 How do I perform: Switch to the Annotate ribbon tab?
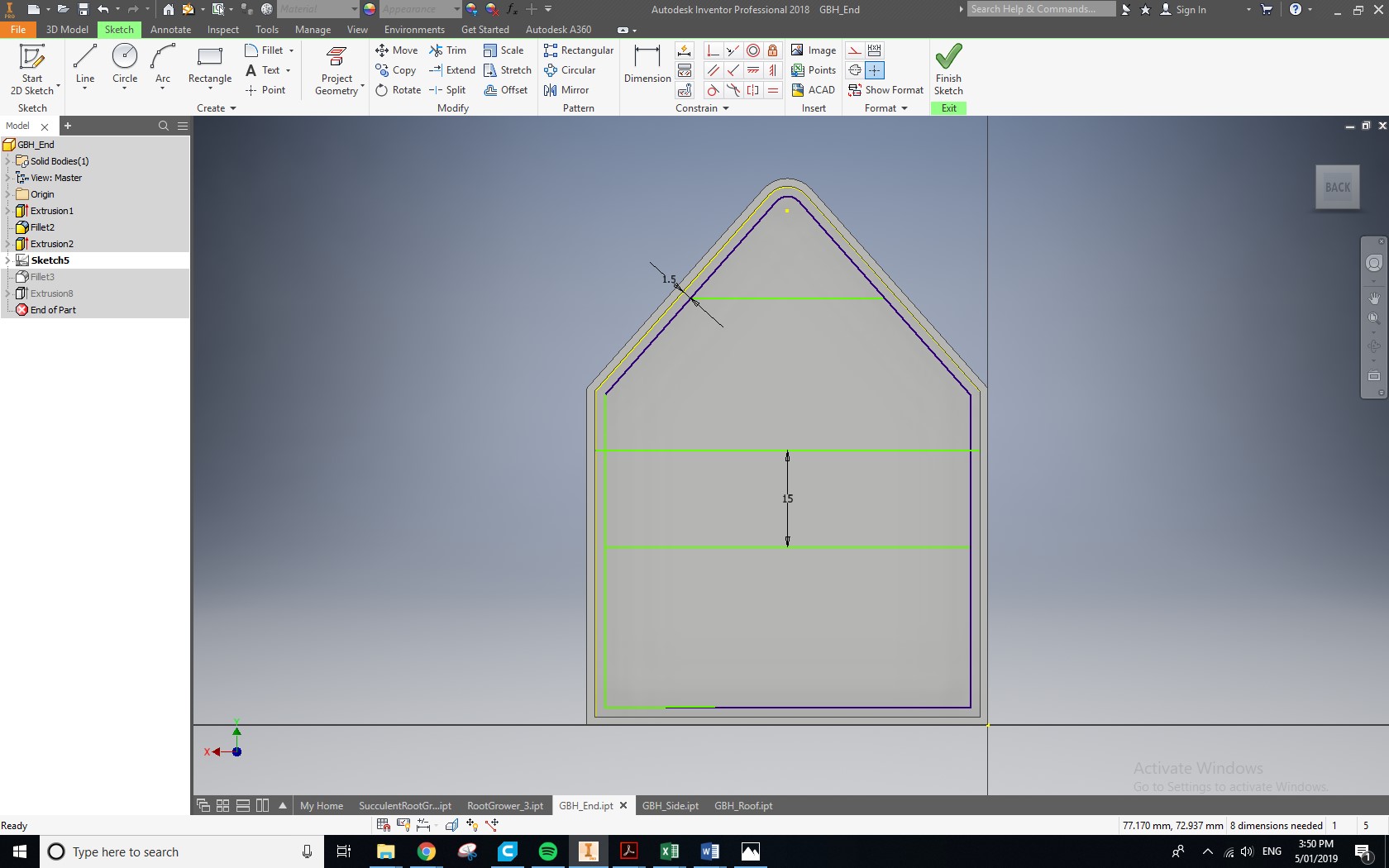[x=170, y=29]
